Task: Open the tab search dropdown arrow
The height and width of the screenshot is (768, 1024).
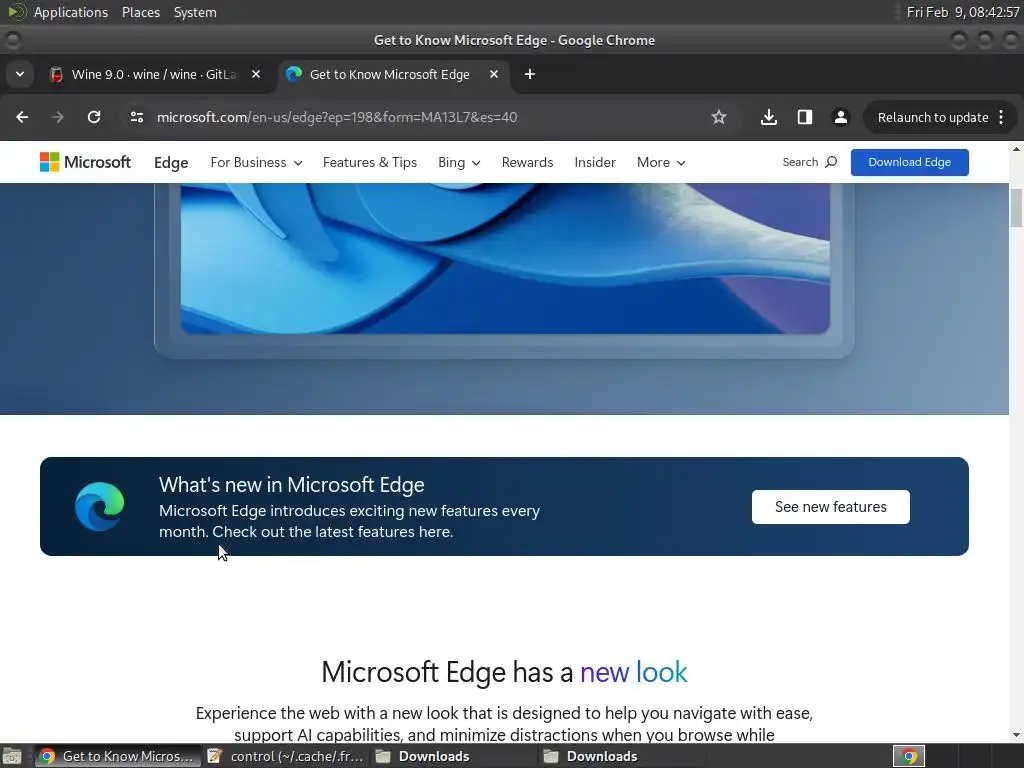Action: (20, 74)
